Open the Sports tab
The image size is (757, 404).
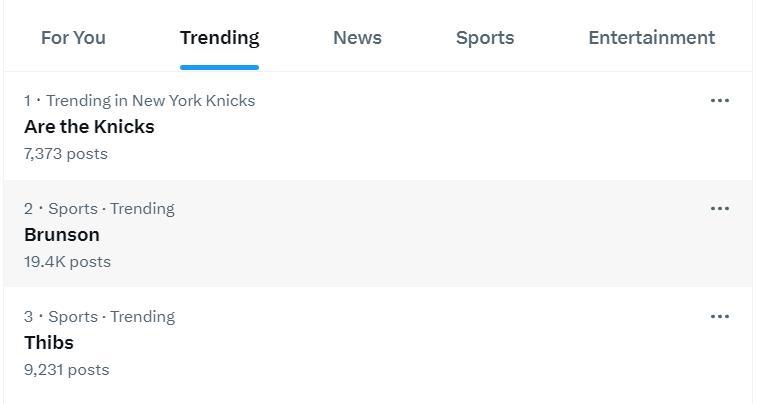point(485,38)
